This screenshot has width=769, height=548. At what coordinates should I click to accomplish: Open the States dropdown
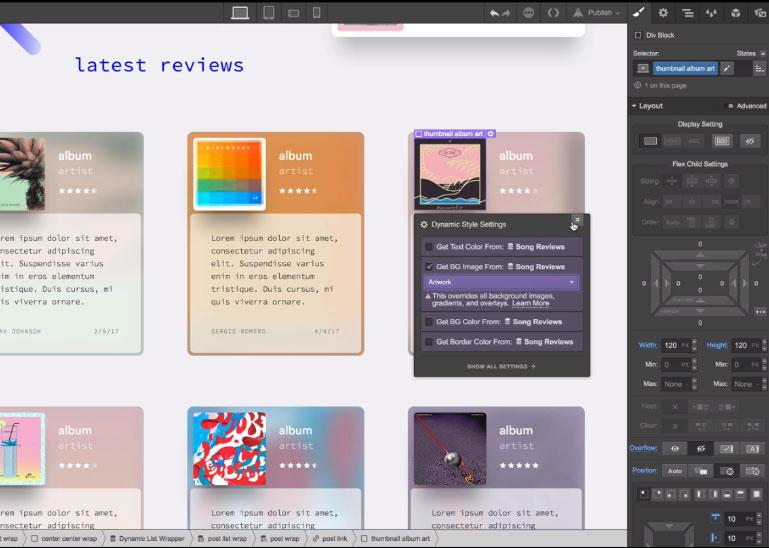coord(751,53)
